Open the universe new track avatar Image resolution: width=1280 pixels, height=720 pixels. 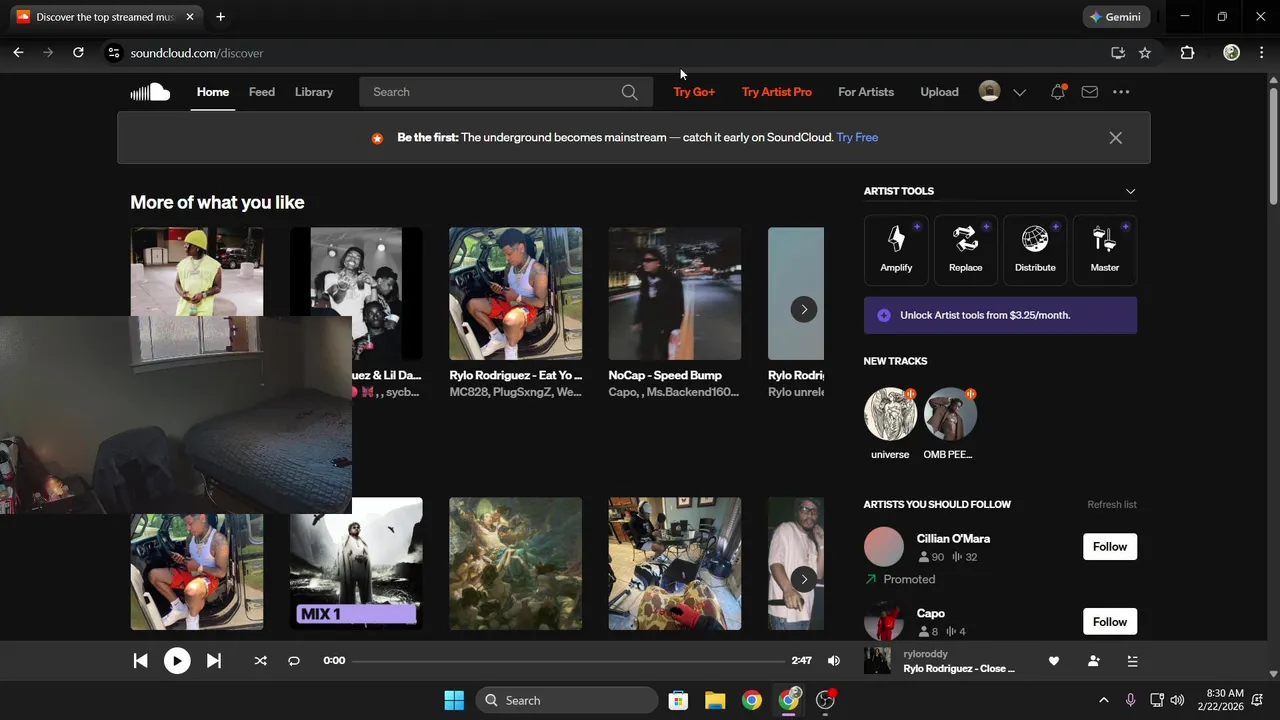click(890, 414)
